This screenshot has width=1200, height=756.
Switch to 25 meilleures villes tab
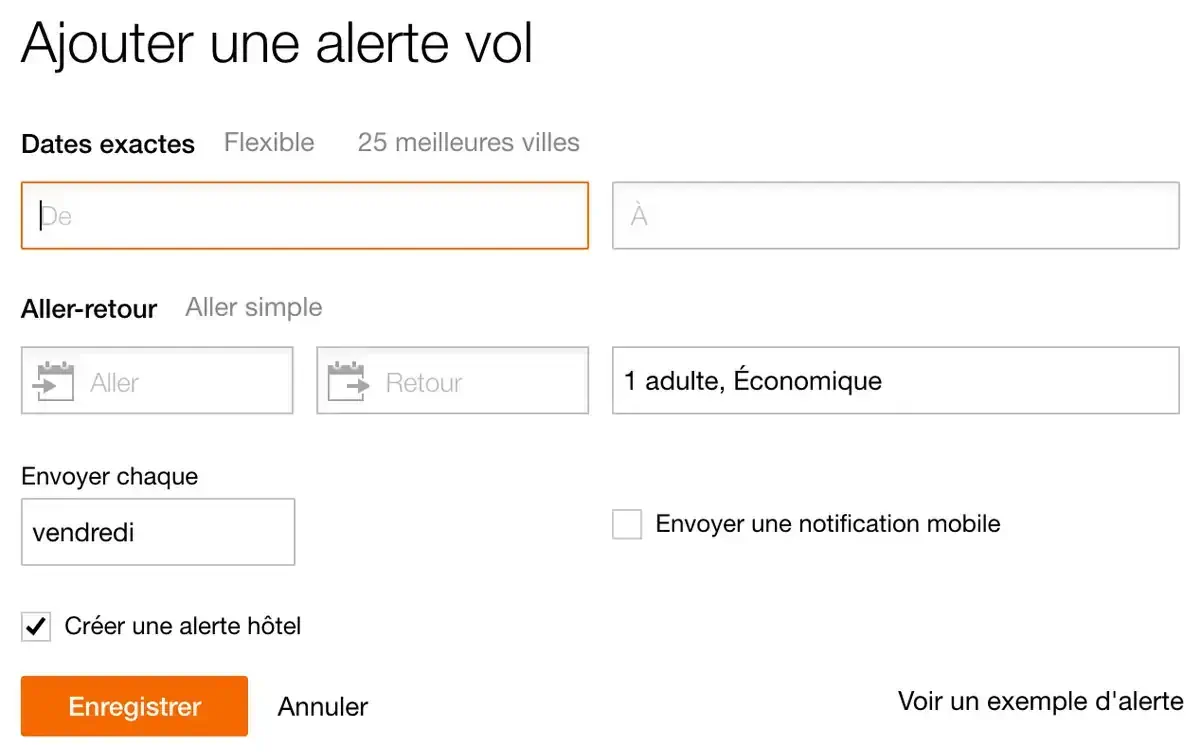(x=468, y=143)
